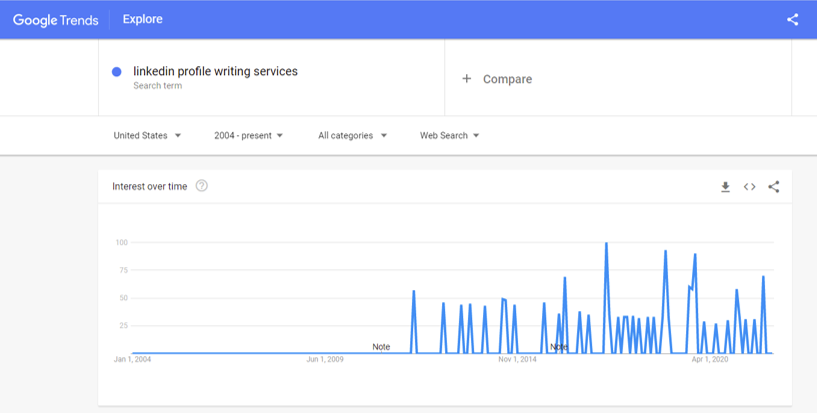Open the Web Search type dropdown
Viewport: 817px width, 413px height.
[449, 135]
